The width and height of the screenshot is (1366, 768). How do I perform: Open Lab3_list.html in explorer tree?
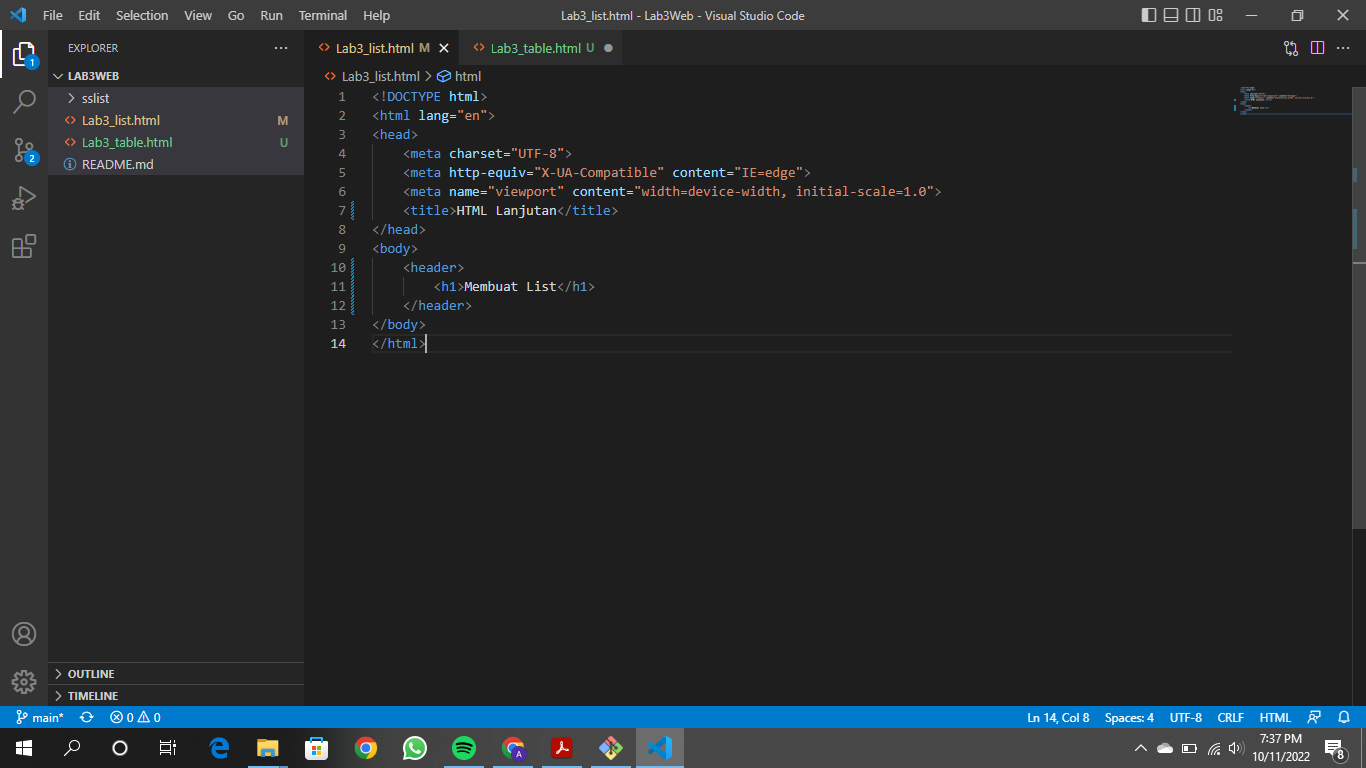click(176, 120)
